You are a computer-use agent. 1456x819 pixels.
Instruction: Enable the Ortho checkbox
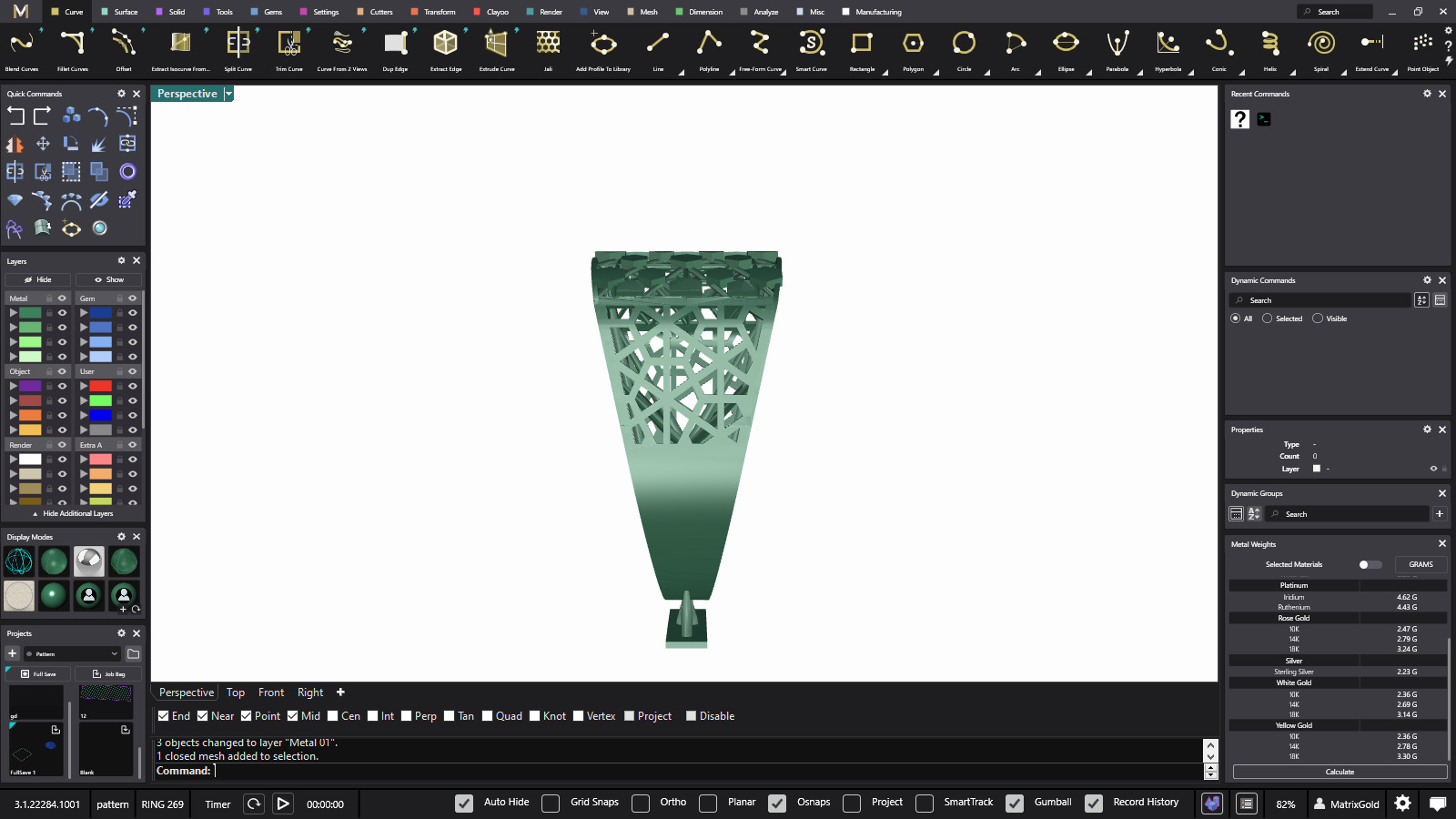641,803
